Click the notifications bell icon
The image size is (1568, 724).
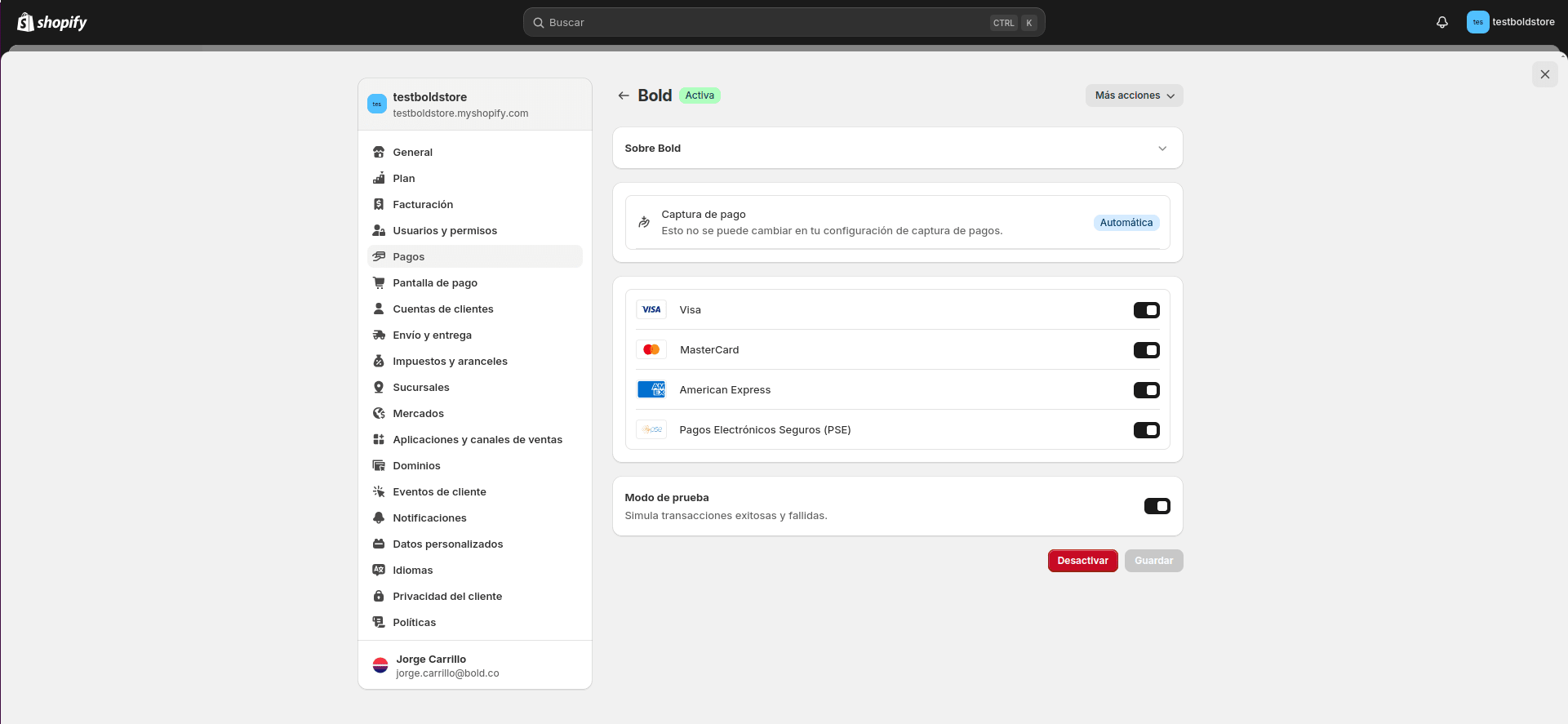(x=1441, y=22)
